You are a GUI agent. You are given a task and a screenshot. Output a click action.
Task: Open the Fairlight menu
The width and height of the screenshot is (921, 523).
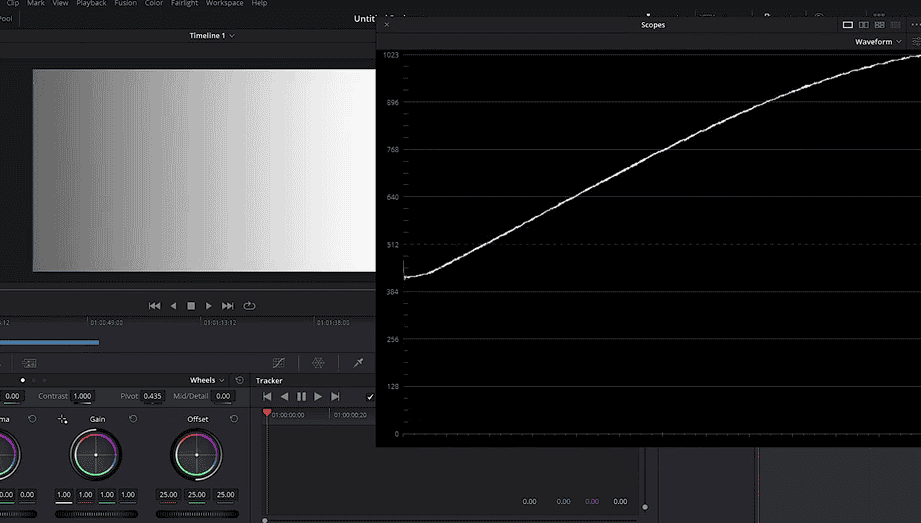point(184,4)
